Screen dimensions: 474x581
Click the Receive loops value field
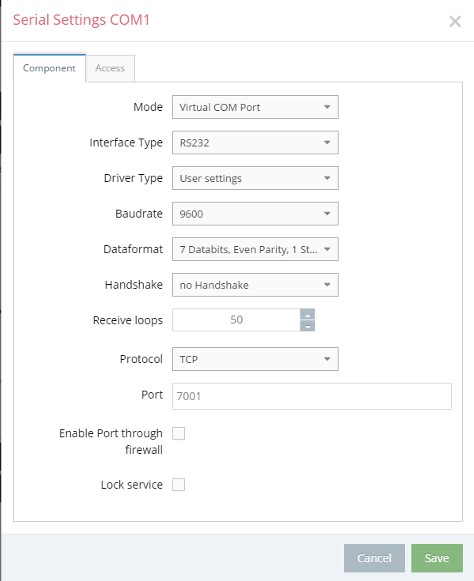pos(236,320)
